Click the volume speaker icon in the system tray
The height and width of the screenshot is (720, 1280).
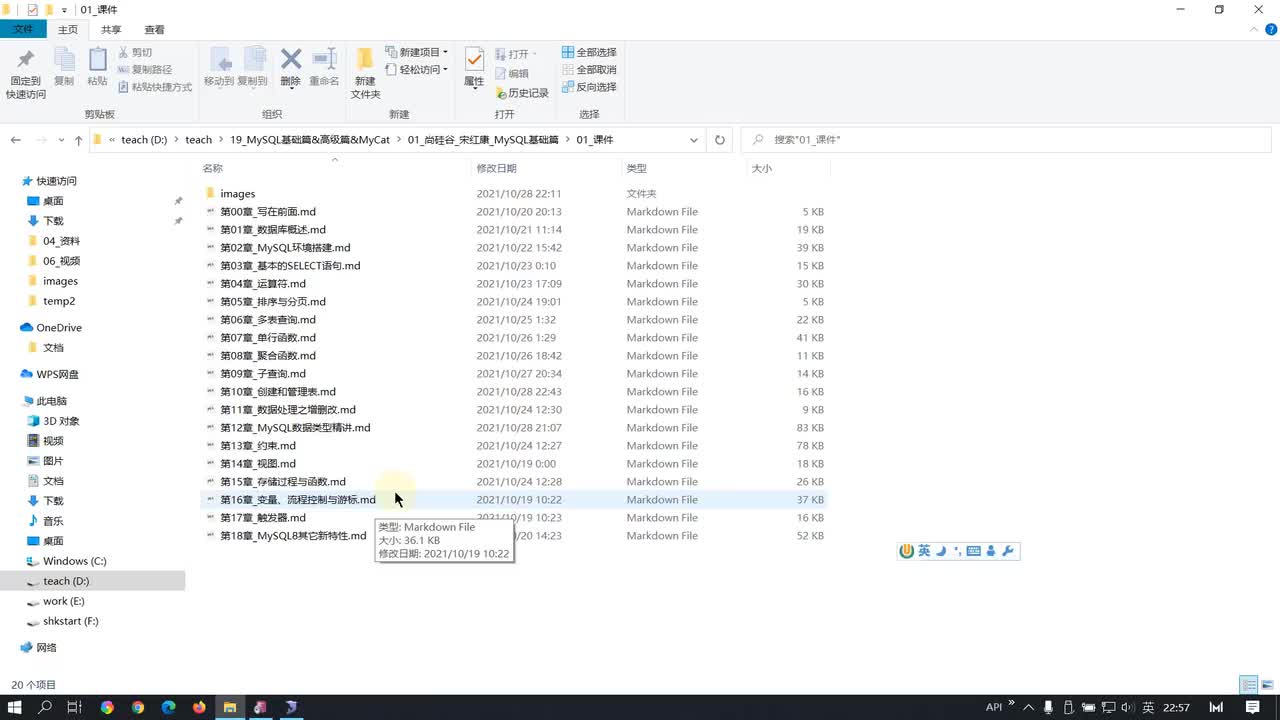pos(1128,707)
